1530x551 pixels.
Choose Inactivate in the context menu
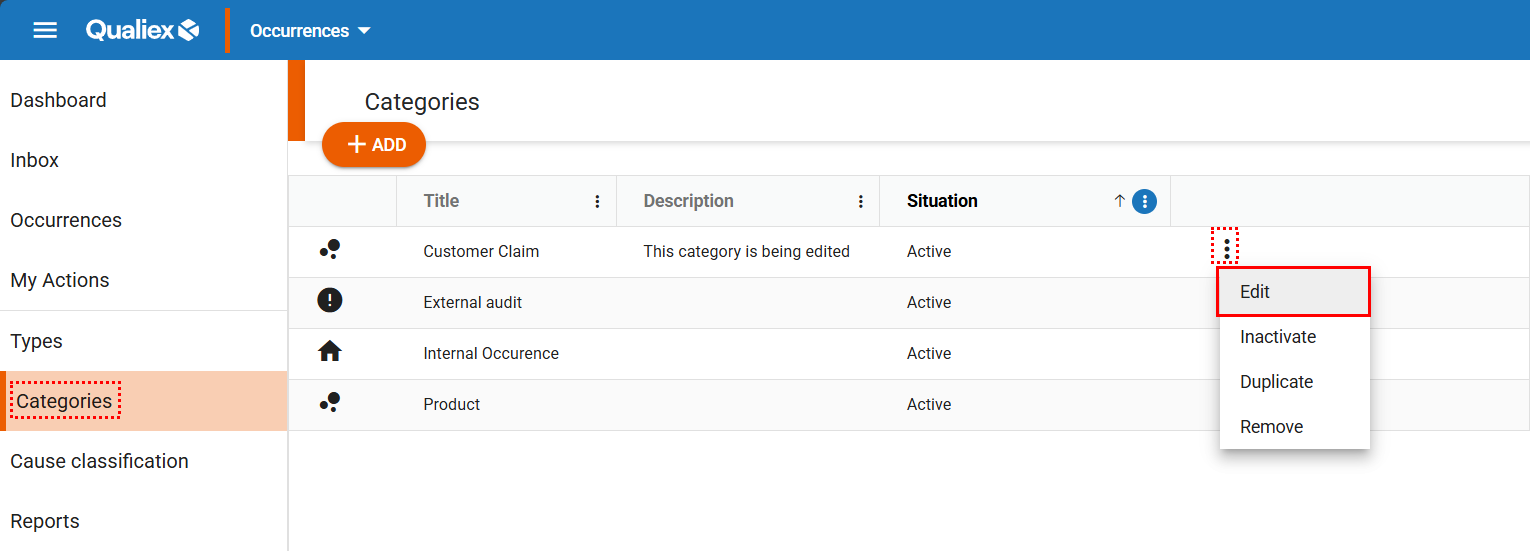[1278, 337]
